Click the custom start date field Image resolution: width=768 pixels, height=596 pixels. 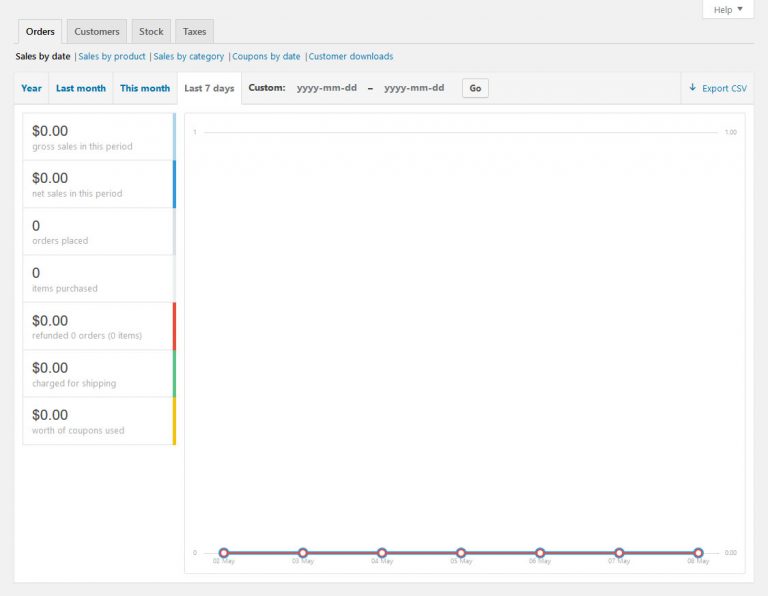click(x=326, y=88)
